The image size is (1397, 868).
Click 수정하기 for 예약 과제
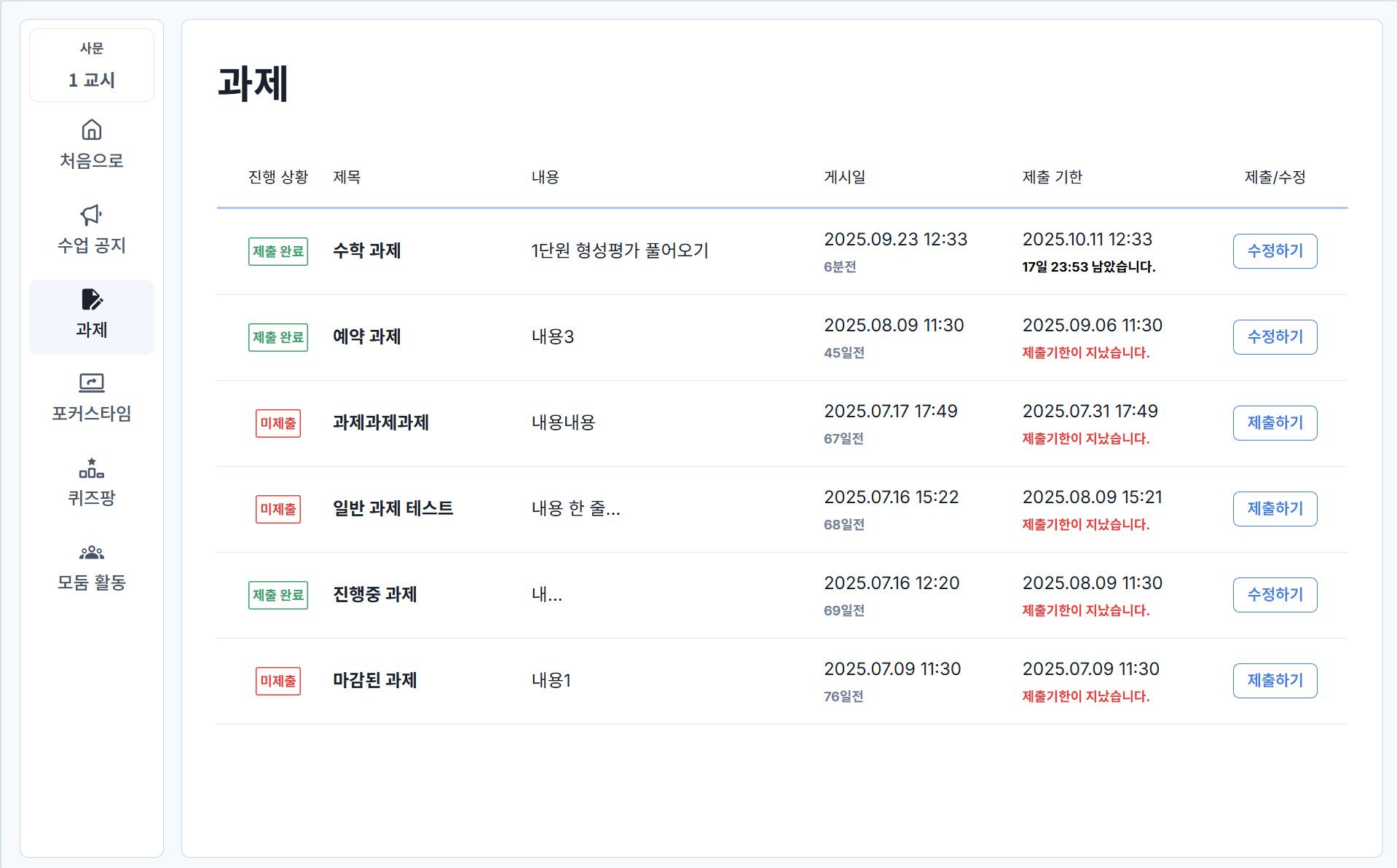click(x=1274, y=337)
